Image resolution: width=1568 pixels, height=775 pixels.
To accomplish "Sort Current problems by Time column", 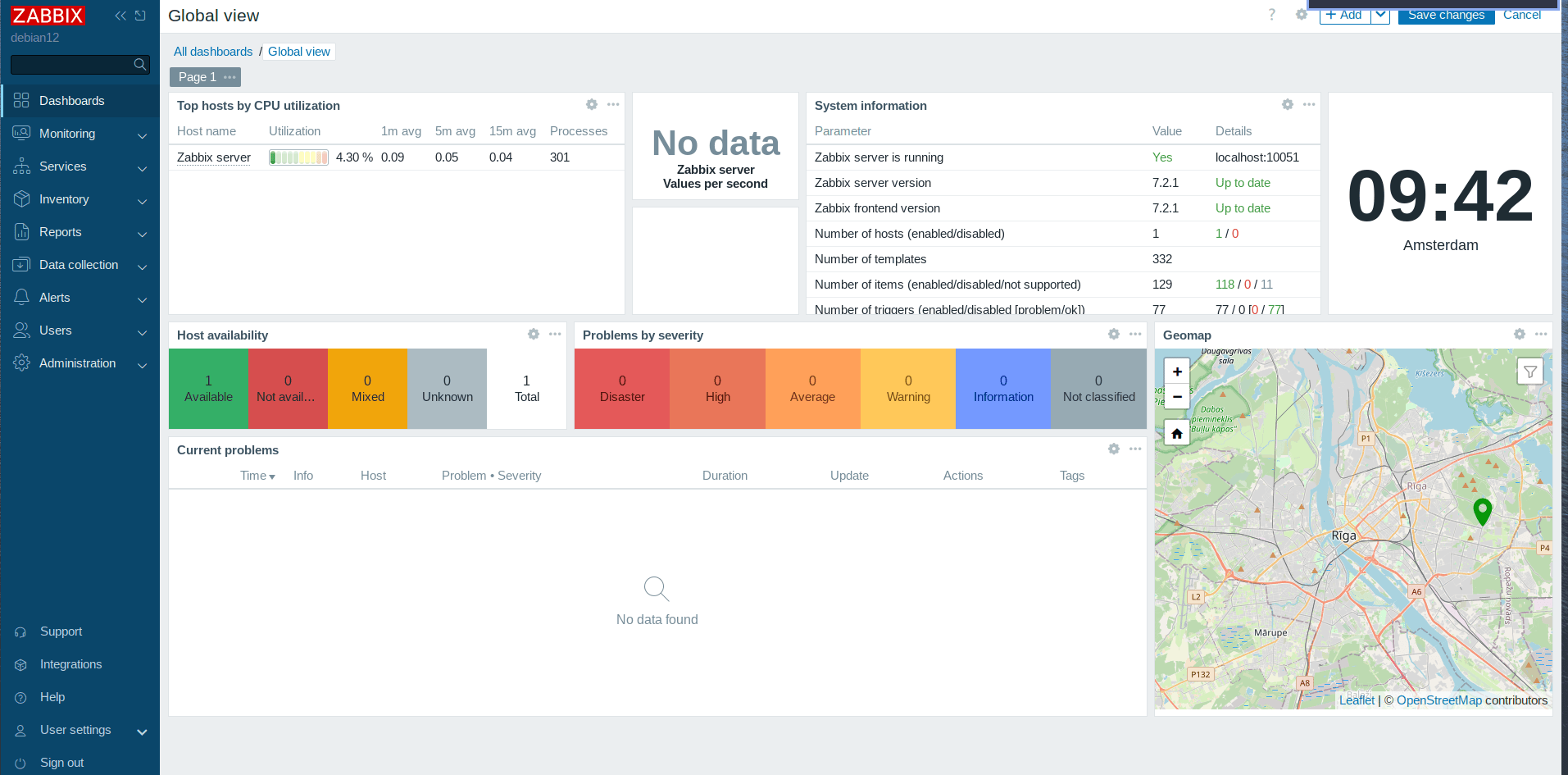I will point(257,476).
